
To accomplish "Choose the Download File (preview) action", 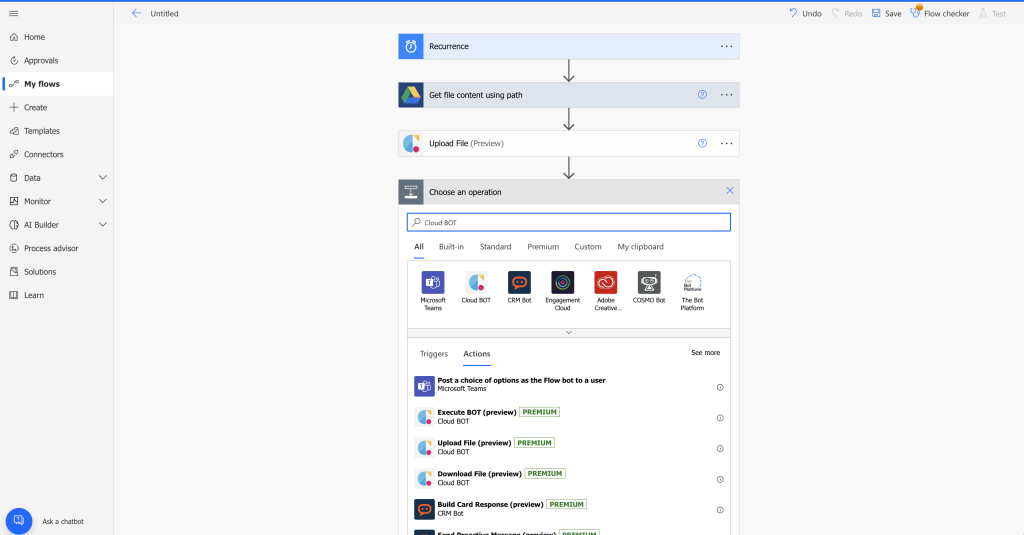I will (569, 478).
